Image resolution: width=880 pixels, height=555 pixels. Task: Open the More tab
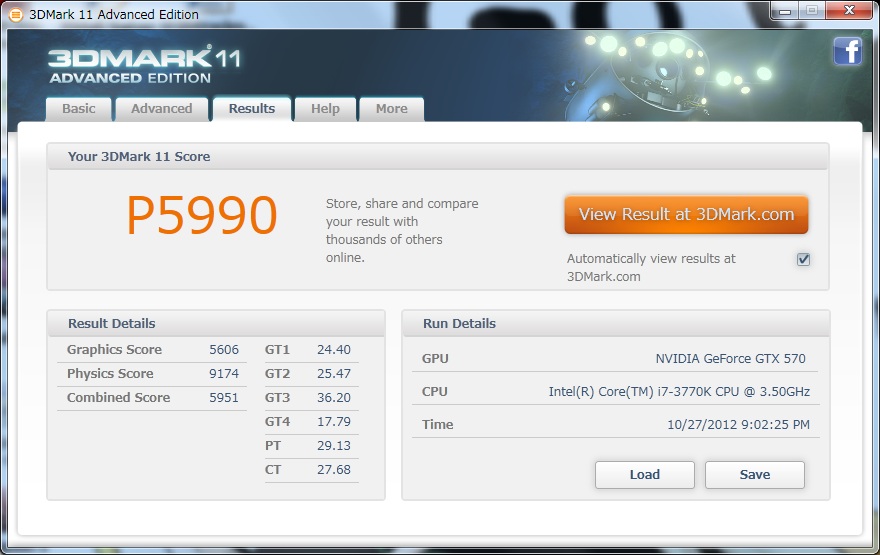392,109
